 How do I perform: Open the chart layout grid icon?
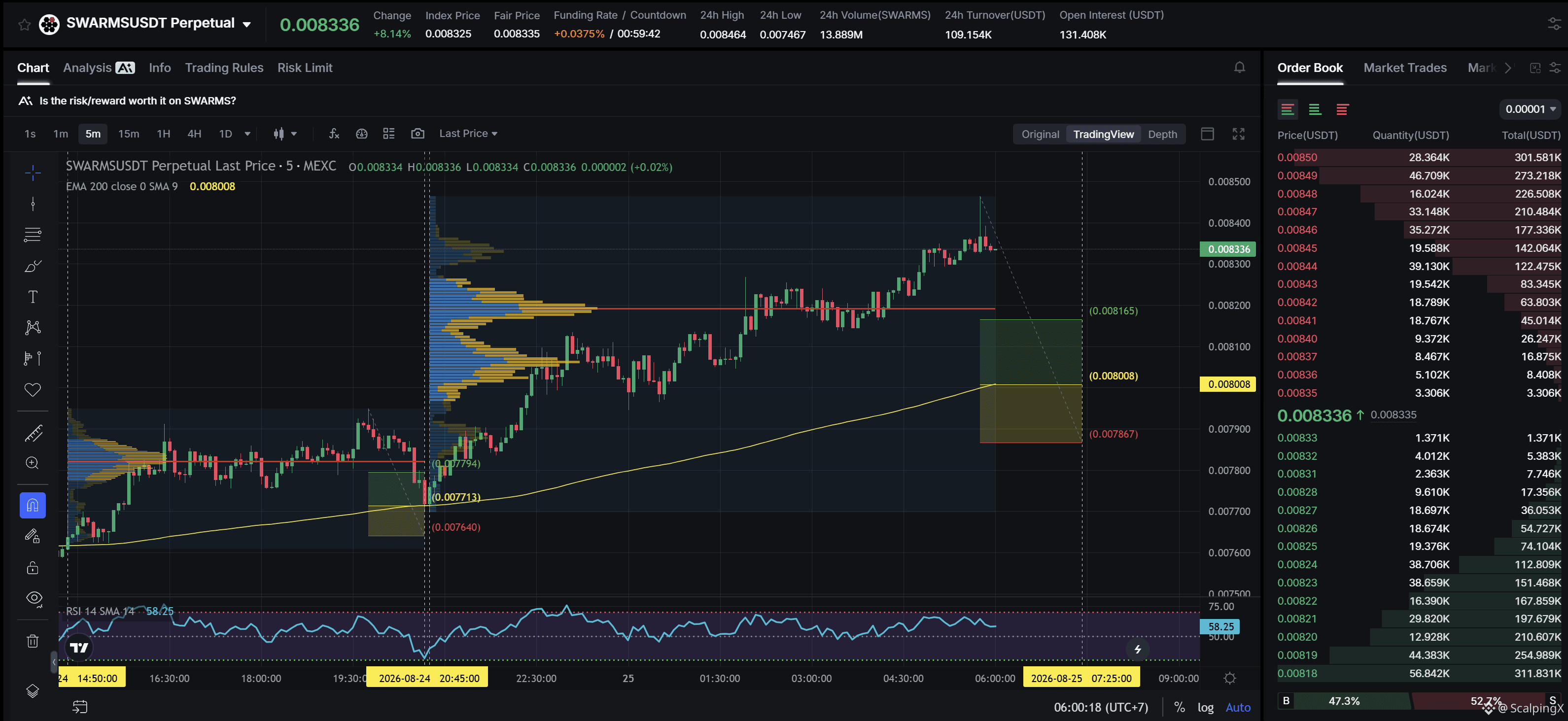coord(389,134)
